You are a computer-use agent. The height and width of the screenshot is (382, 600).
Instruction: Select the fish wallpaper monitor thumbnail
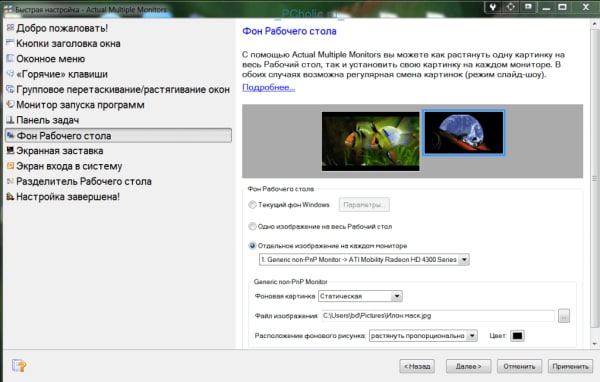click(x=370, y=141)
